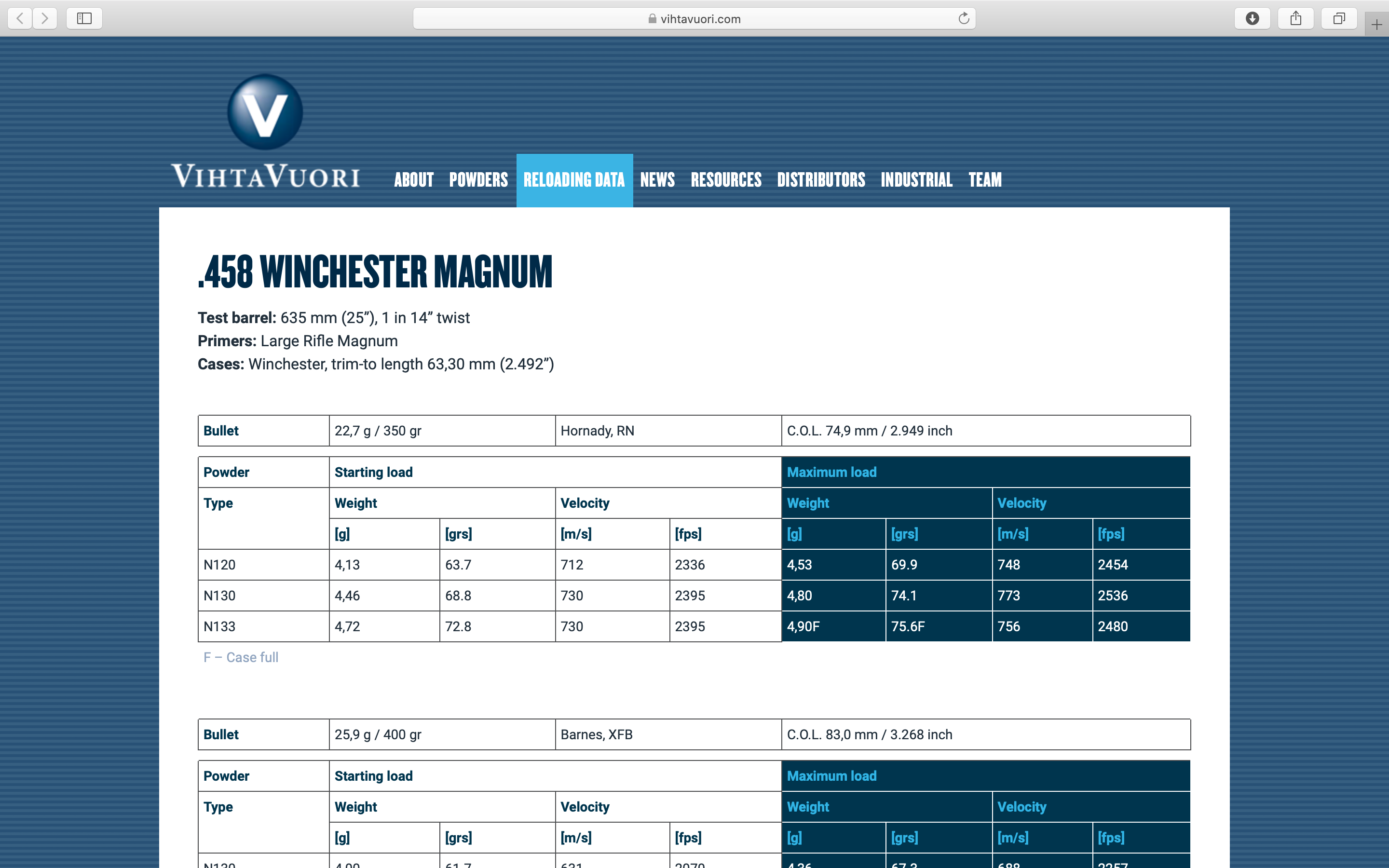The image size is (1389, 868).
Task: Click the vihtavuori.com address bar
Action: click(x=694, y=18)
